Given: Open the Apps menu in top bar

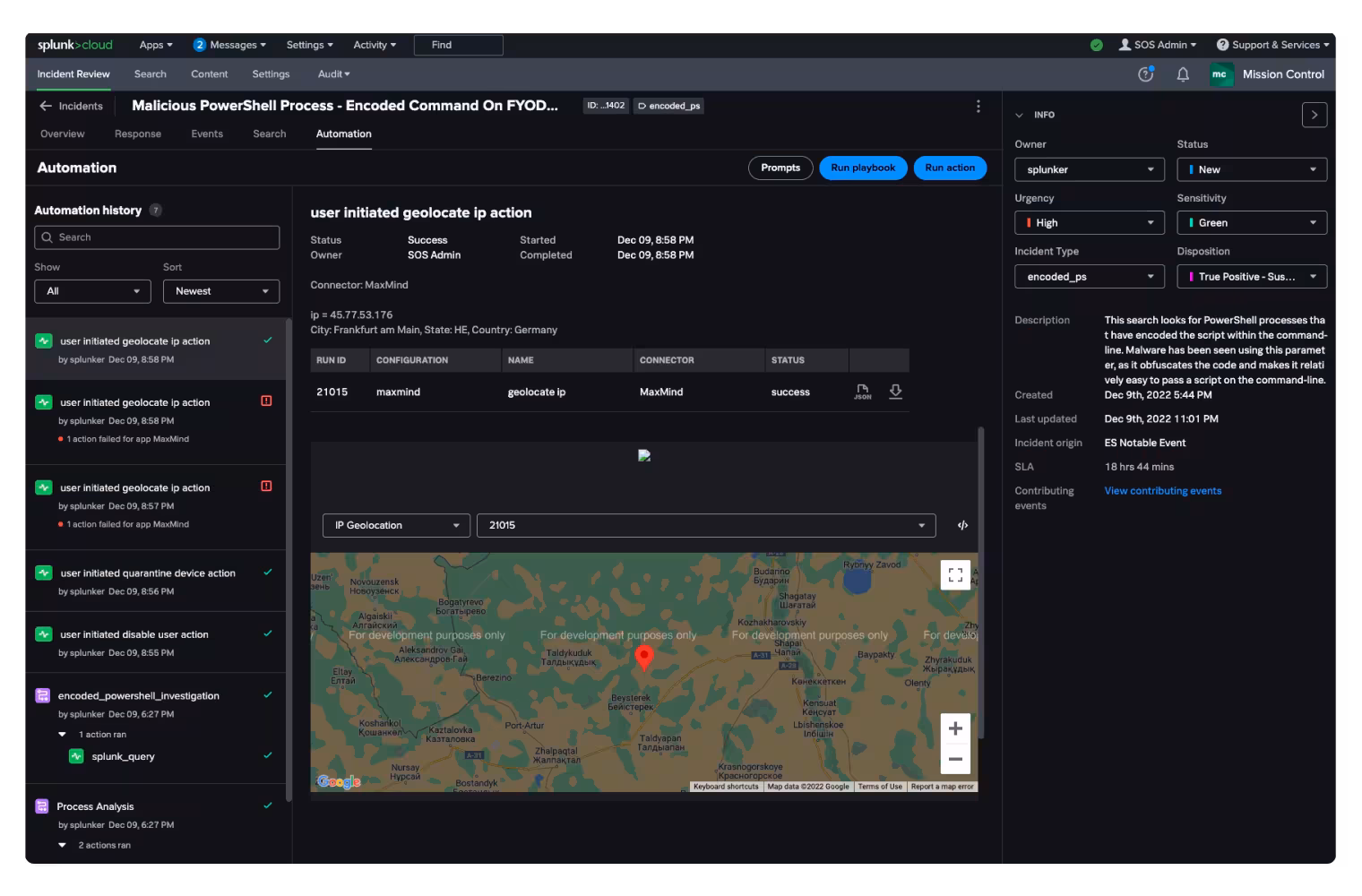Looking at the screenshot, I should pyautogui.click(x=155, y=45).
